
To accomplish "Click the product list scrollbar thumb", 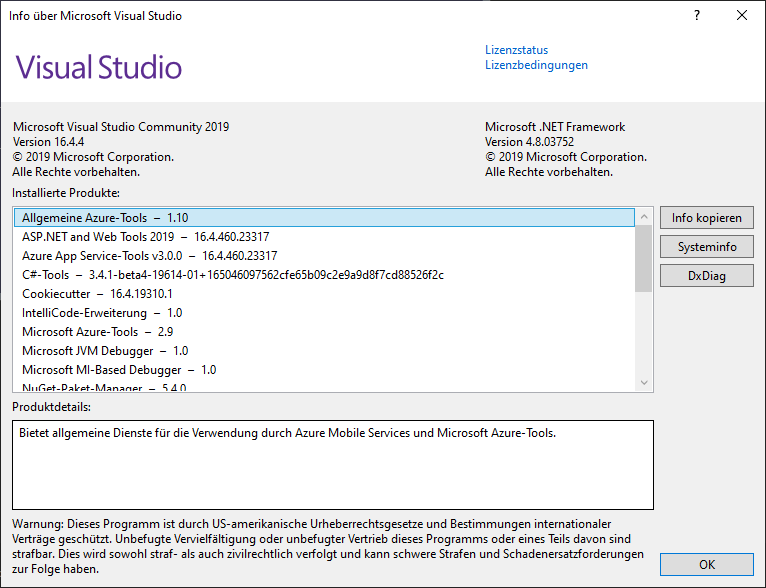I will click(x=644, y=258).
